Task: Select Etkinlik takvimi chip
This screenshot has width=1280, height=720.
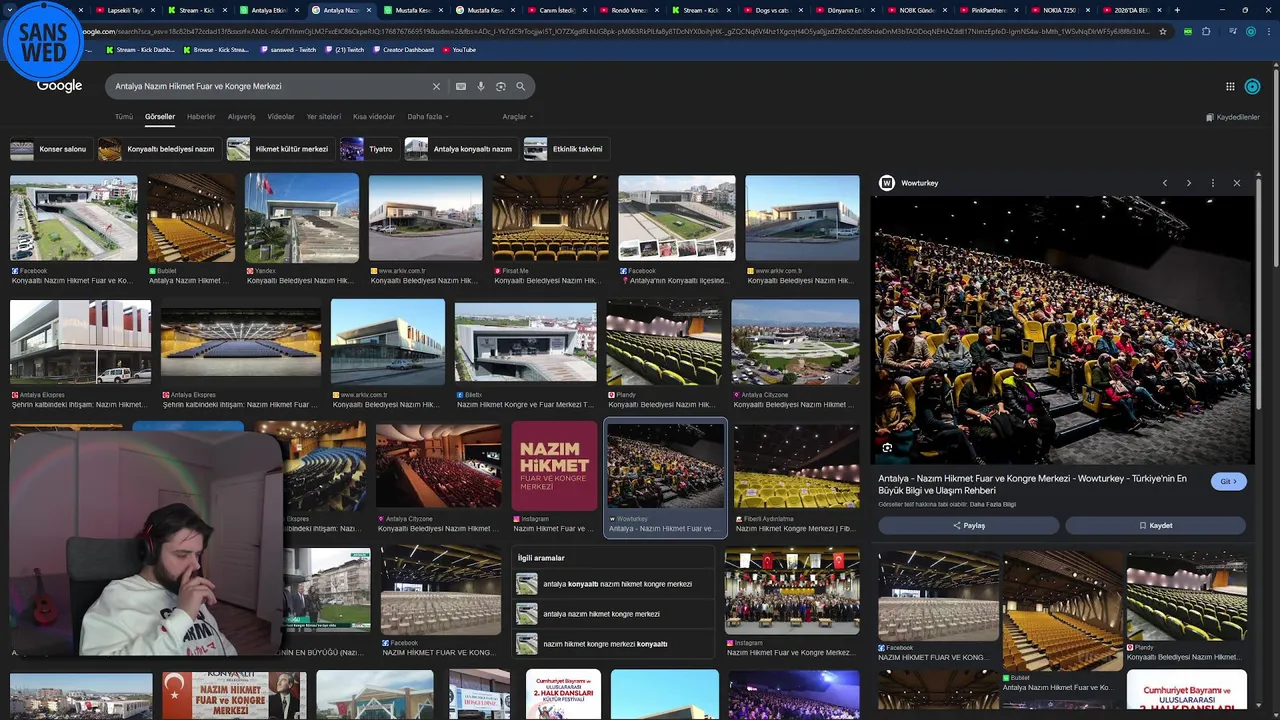Action: [566, 149]
